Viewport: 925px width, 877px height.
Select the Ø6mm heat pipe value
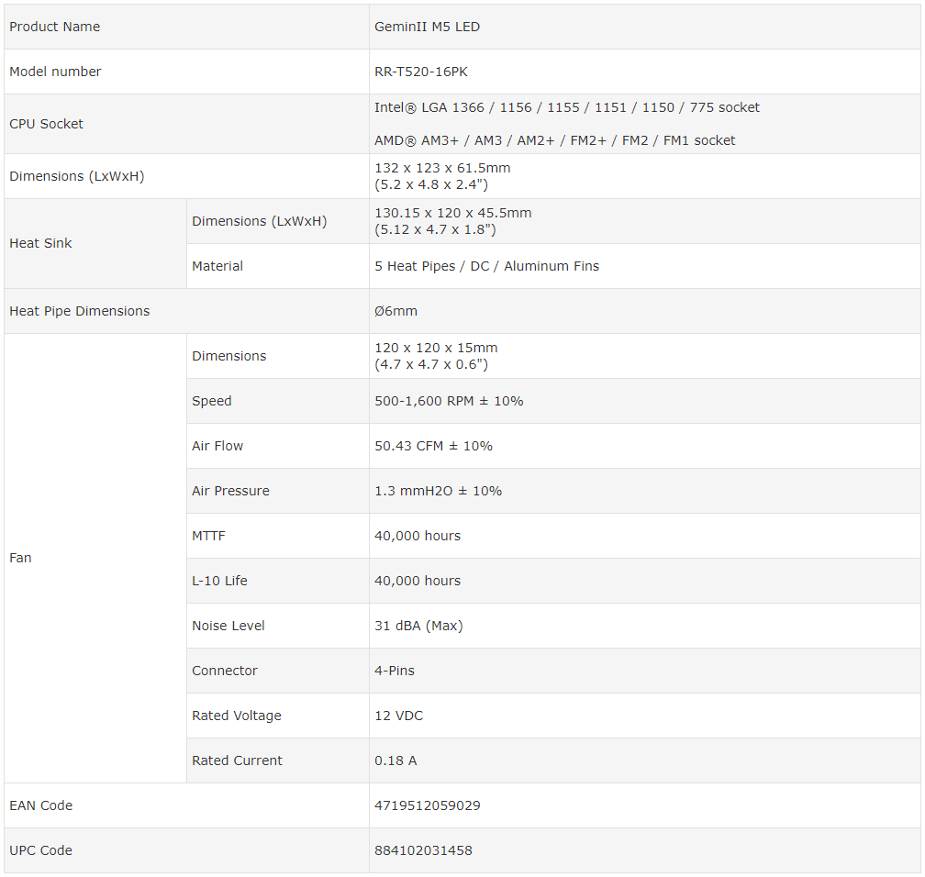[396, 311]
